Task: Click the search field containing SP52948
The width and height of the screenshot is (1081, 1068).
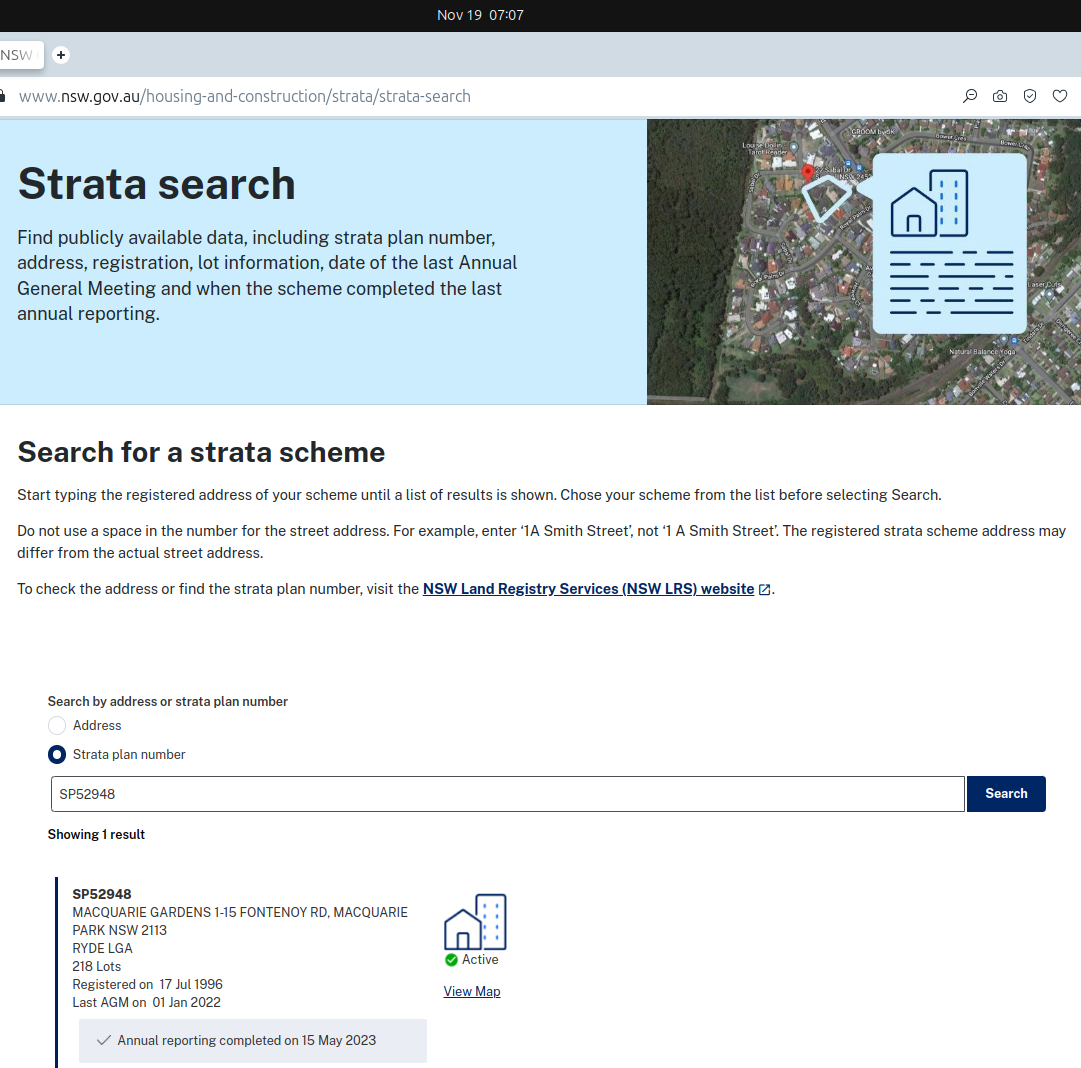Action: (507, 794)
